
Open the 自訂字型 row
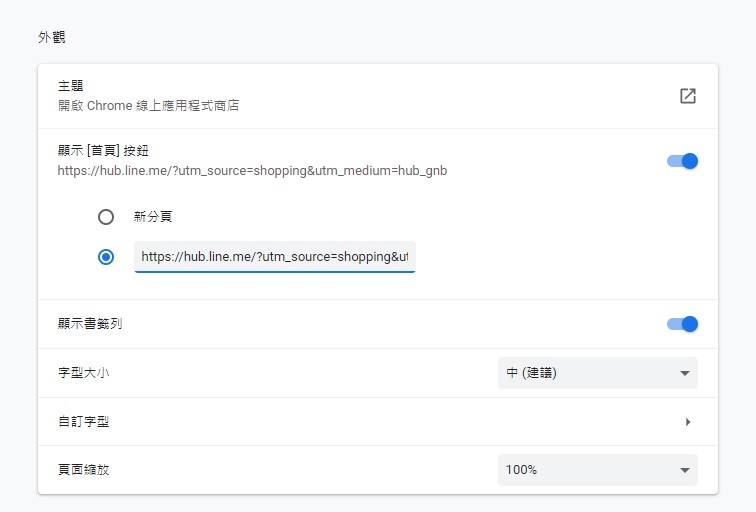[378, 422]
